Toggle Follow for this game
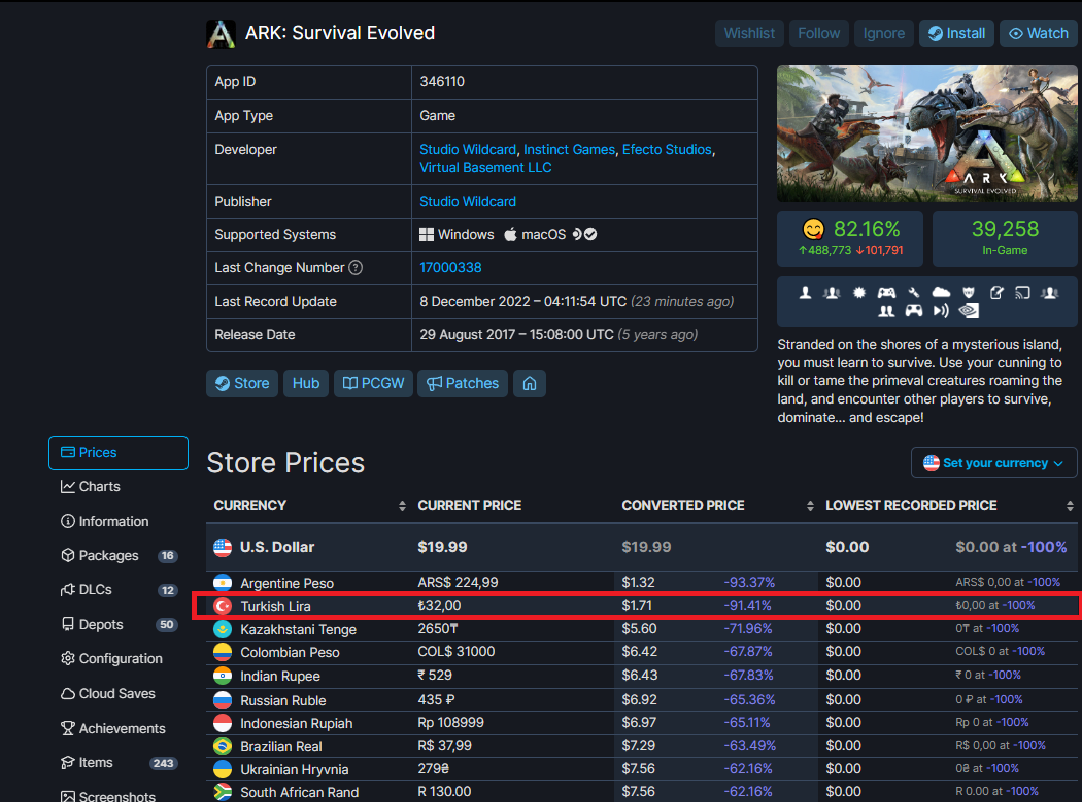The width and height of the screenshot is (1082, 802). click(x=819, y=33)
